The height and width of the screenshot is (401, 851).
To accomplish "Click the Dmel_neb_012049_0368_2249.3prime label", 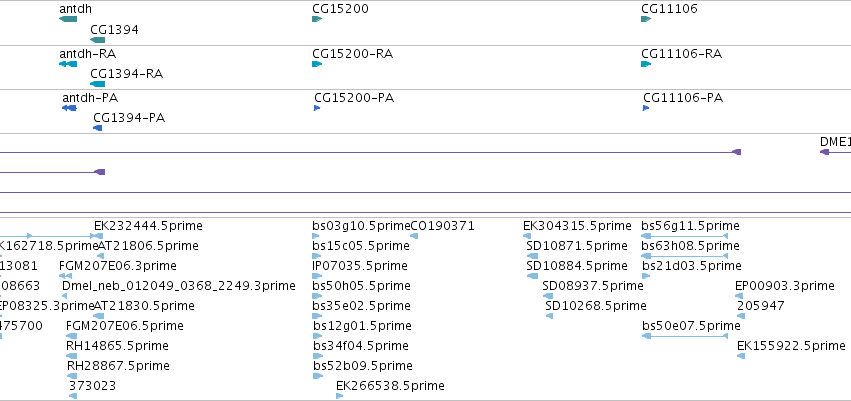I will pyautogui.click(x=179, y=285).
